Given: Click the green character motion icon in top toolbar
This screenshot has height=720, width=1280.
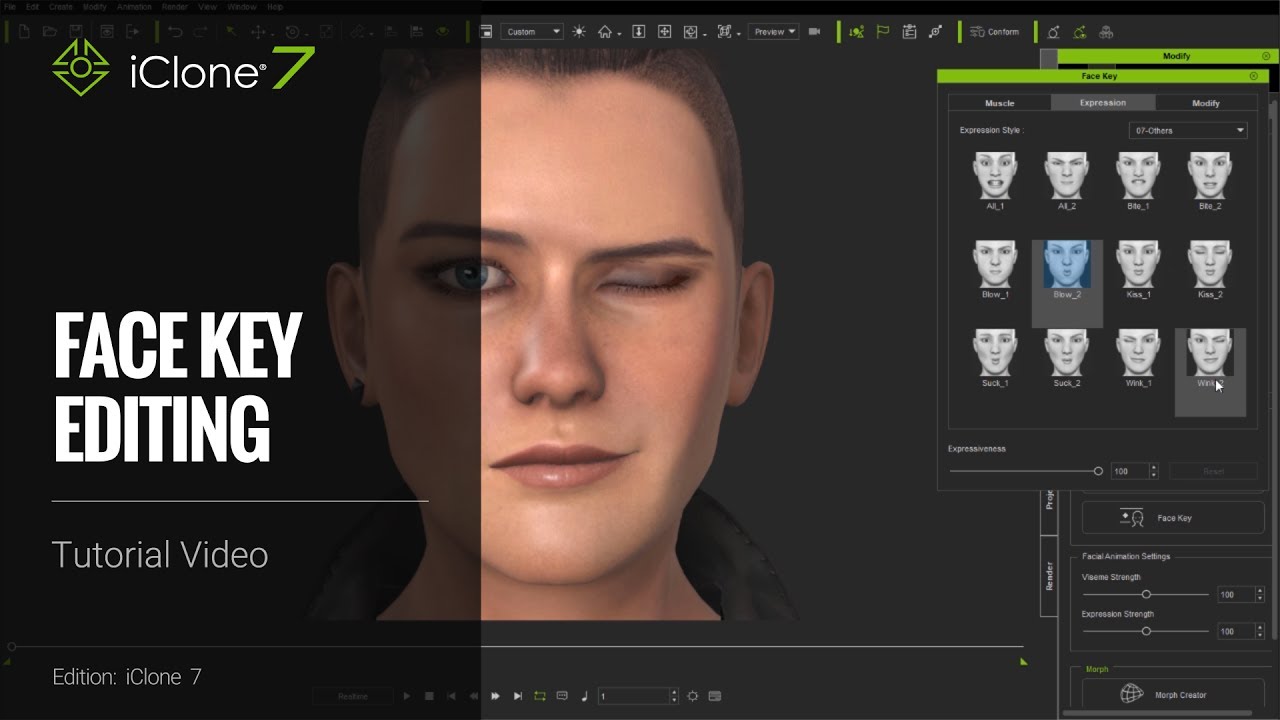Looking at the screenshot, I should tap(1080, 32).
